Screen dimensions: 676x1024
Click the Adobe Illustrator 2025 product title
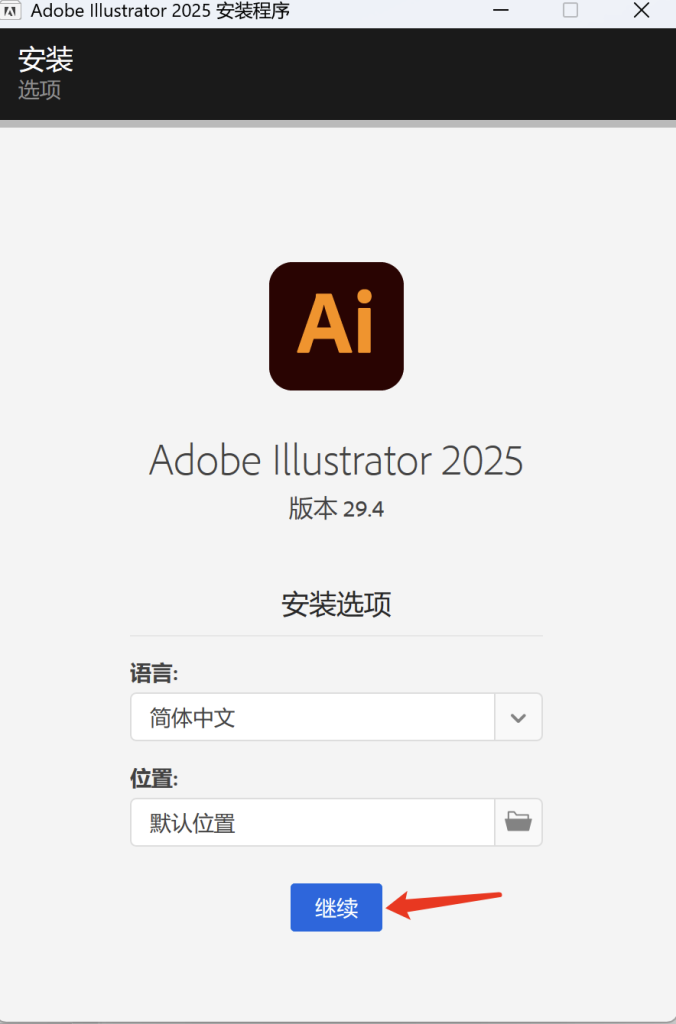(x=336, y=460)
